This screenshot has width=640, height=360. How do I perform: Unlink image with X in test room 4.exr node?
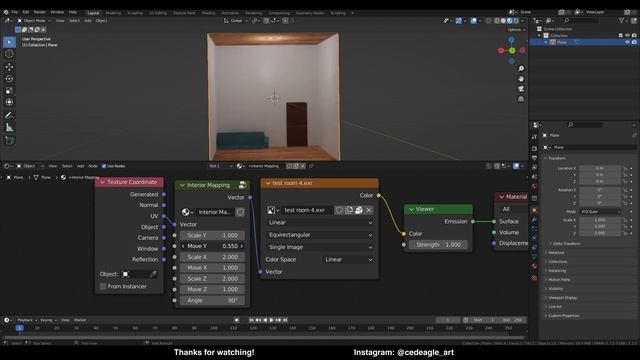tap(369, 210)
